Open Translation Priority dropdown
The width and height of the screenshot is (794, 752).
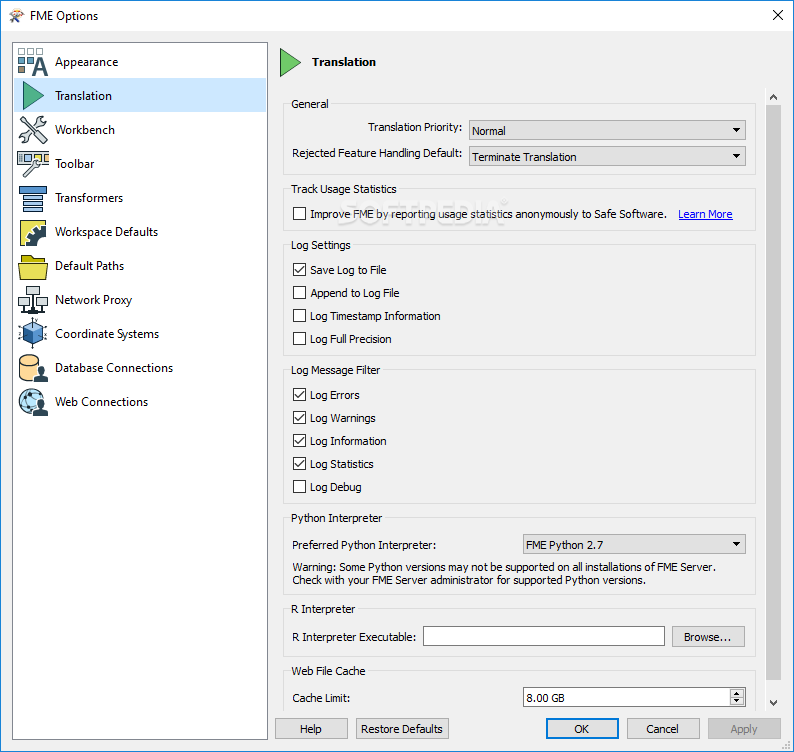pyautogui.click(x=607, y=130)
